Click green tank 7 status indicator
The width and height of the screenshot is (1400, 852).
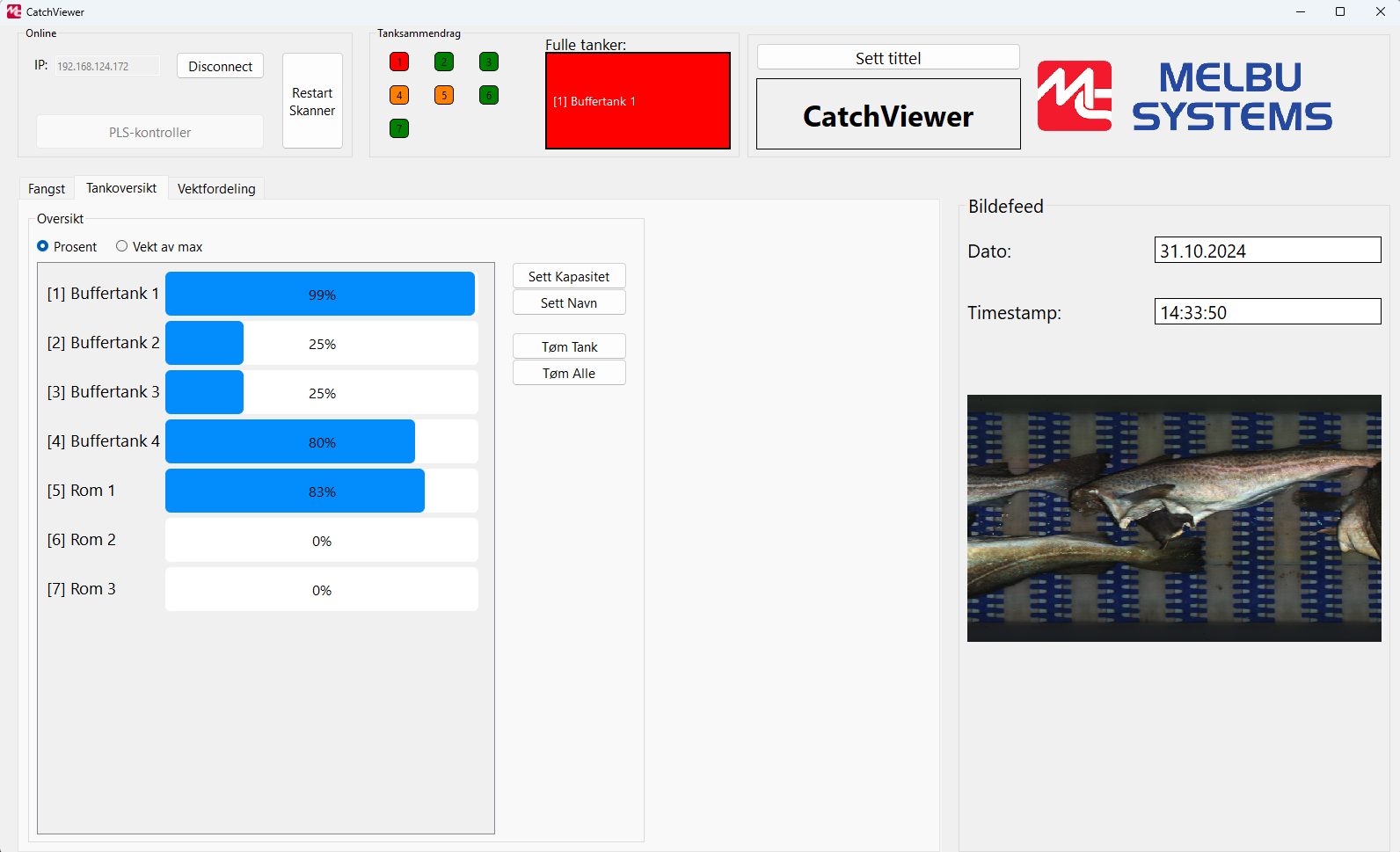pos(399,128)
